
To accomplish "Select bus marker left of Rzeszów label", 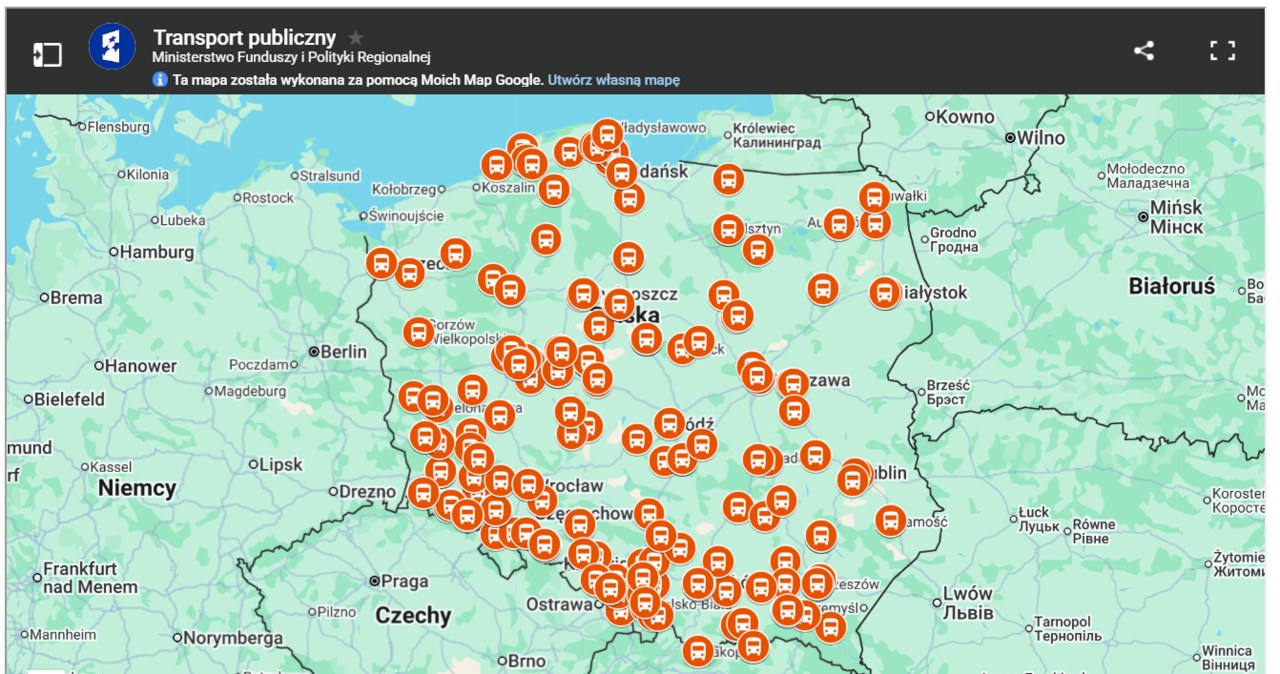I will click(x=818, y=584).
